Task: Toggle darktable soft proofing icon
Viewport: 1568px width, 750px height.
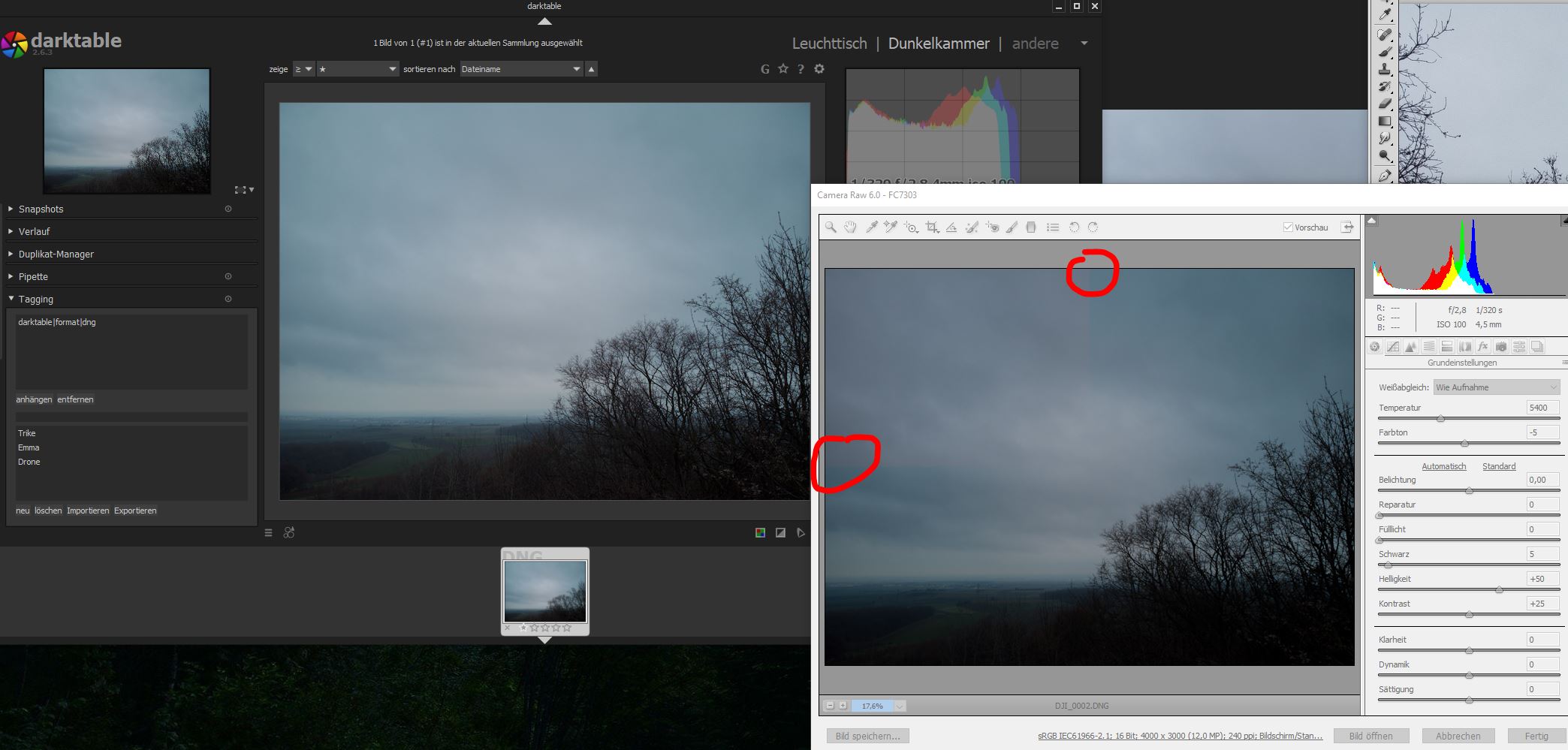Action: click(760, 533)
